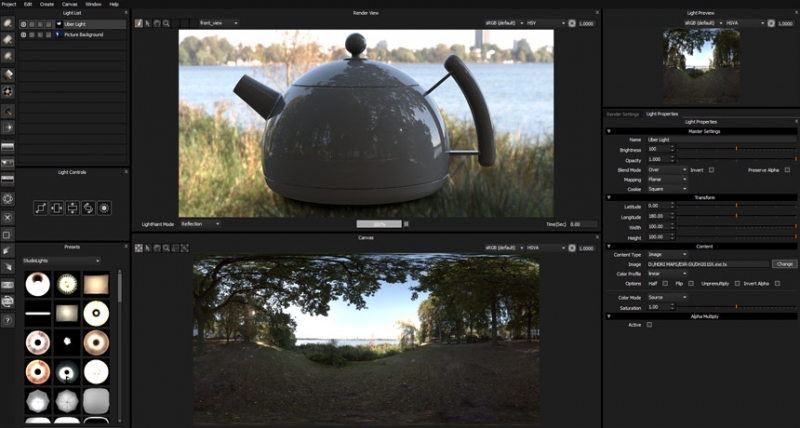Click the exposure icon in Canvas header

572,248
